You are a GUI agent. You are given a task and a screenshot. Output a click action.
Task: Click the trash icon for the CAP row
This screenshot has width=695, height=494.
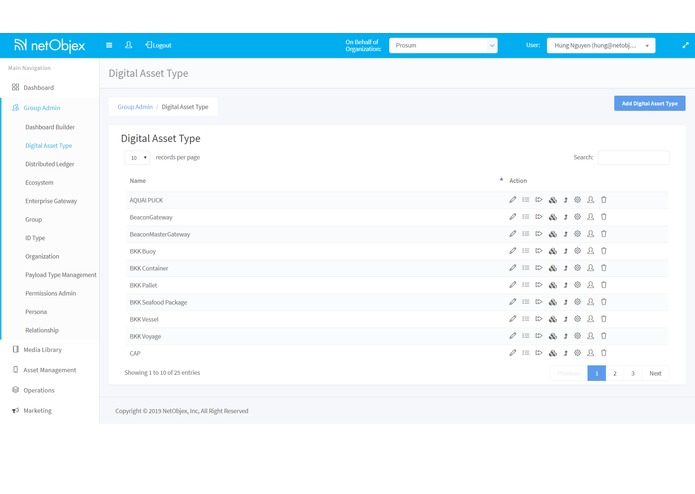pyautogui.click(x=604, y=353)
